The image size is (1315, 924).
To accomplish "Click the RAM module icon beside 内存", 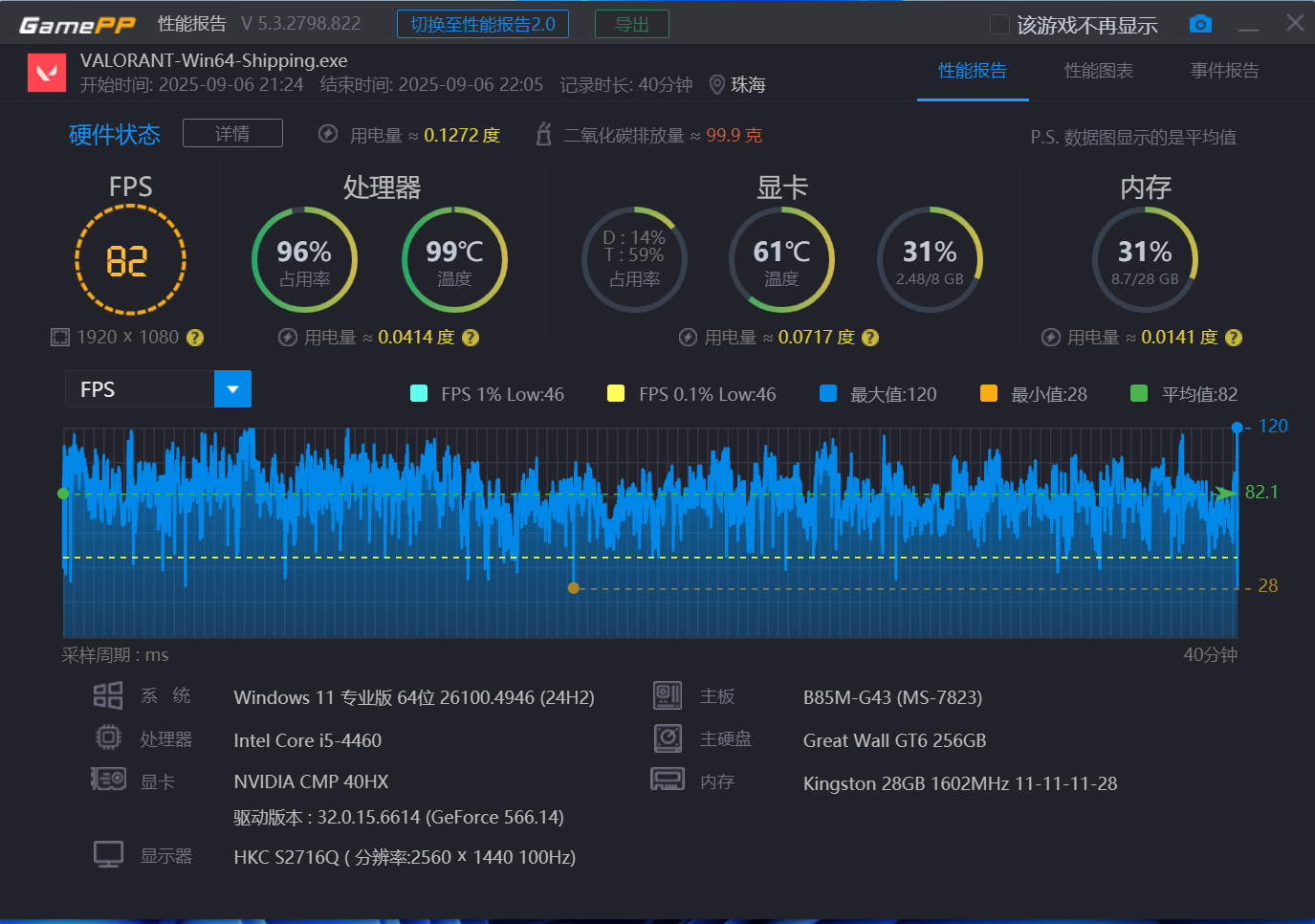I will pyautogui.click(x=668, y=780).
